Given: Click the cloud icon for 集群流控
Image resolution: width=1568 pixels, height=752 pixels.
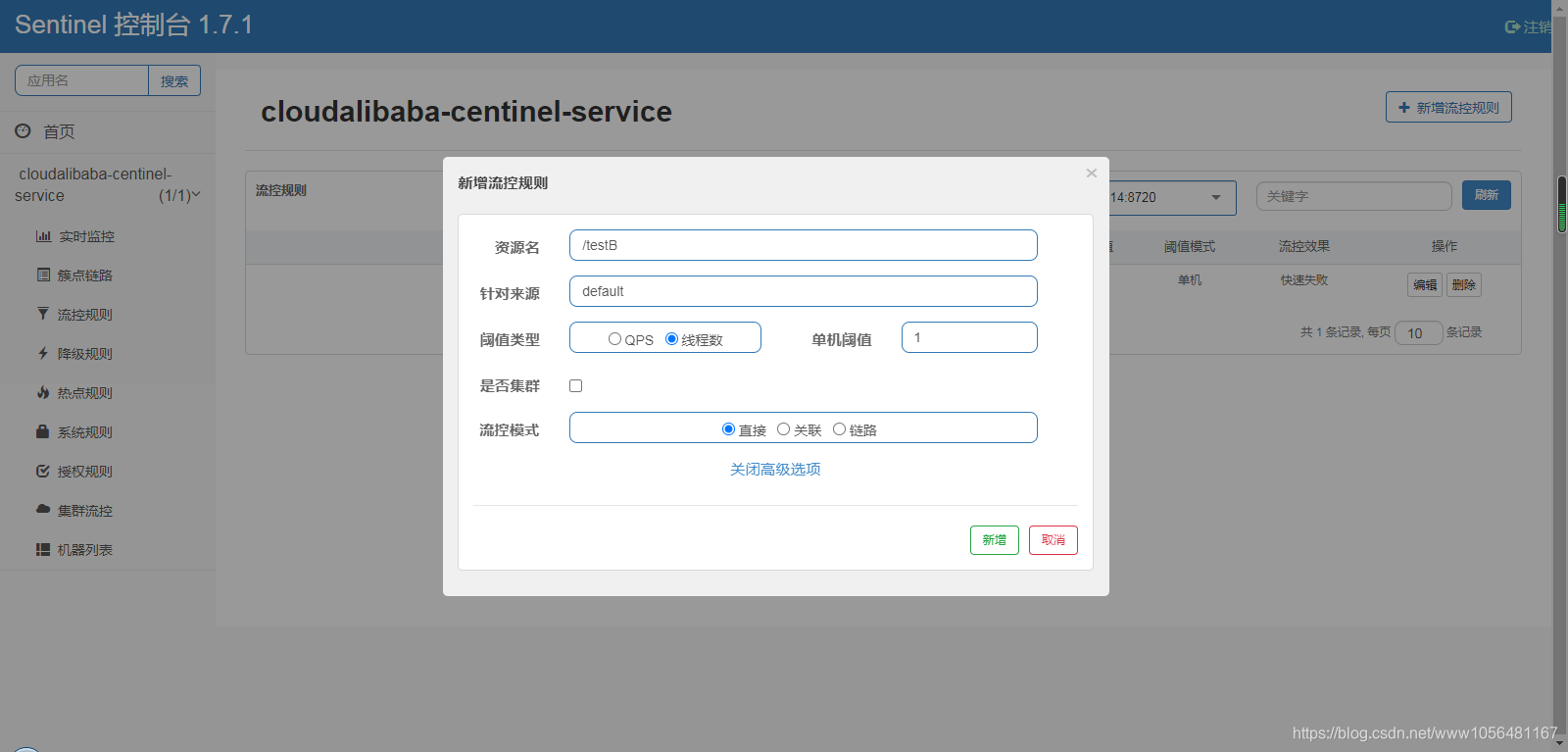Looking at the screenshot, I should point(43,510).
